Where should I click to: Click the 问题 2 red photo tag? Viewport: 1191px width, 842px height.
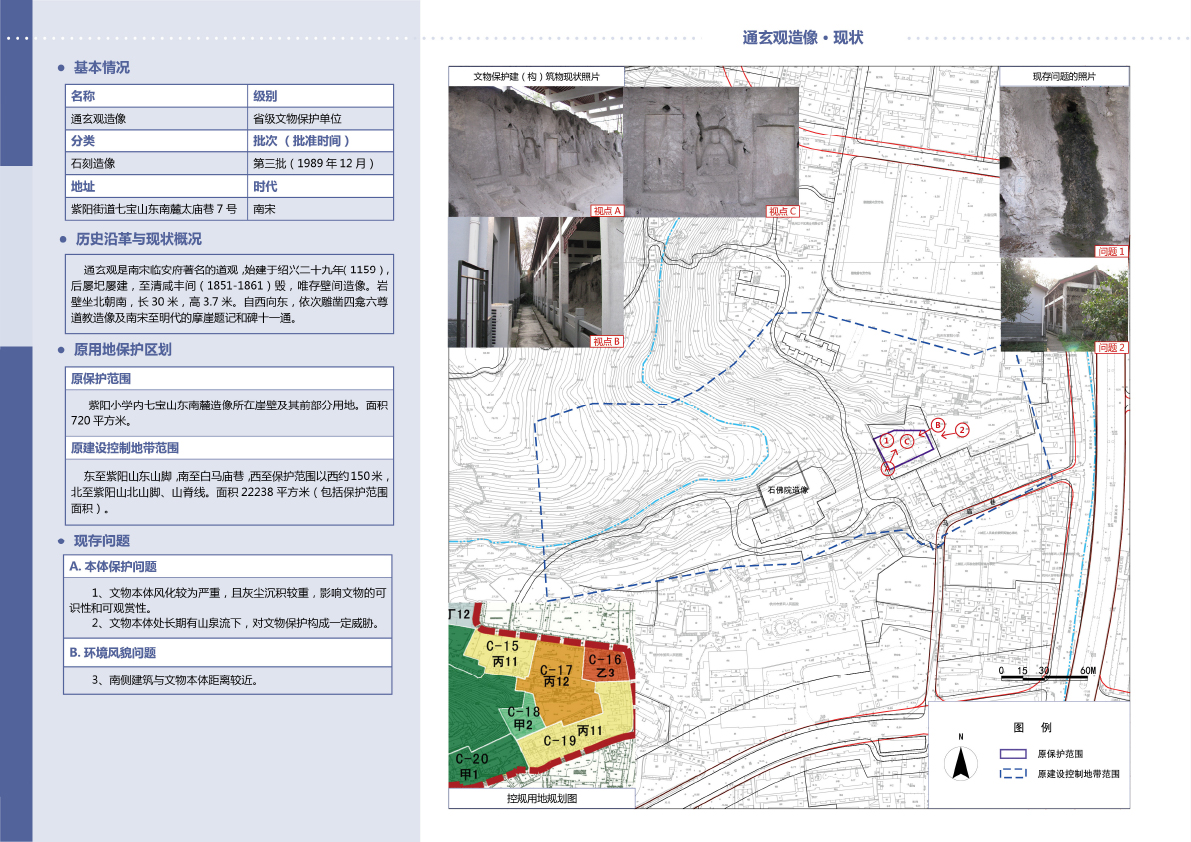coord(1112,347)
